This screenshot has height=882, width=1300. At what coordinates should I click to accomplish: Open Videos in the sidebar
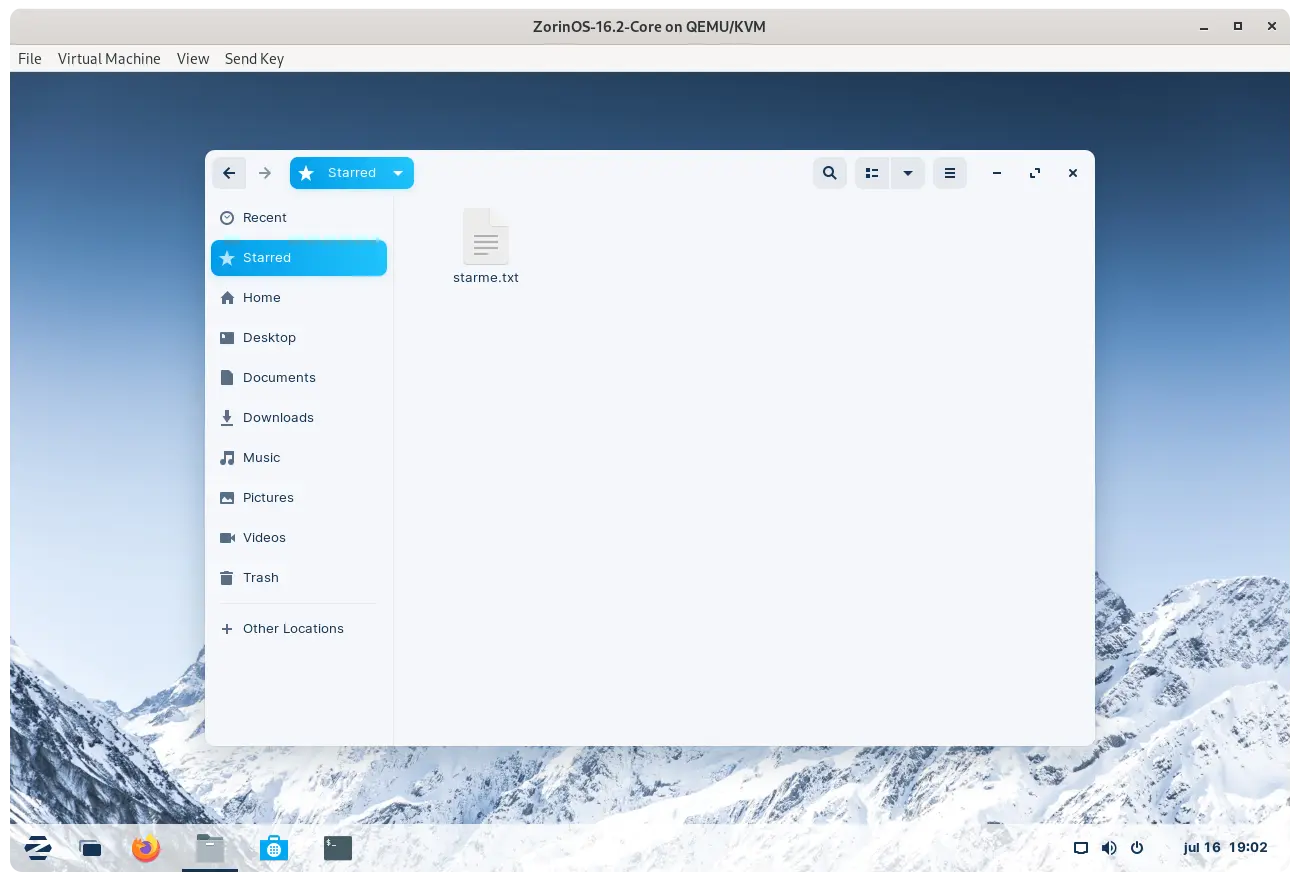pyautogui.click(x=299, y=537)
